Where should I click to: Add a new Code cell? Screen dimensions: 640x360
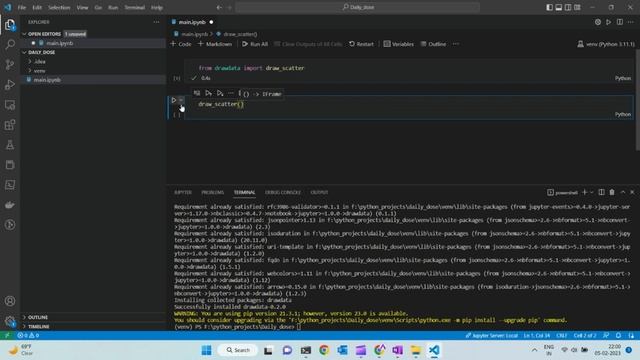[180, 44]
